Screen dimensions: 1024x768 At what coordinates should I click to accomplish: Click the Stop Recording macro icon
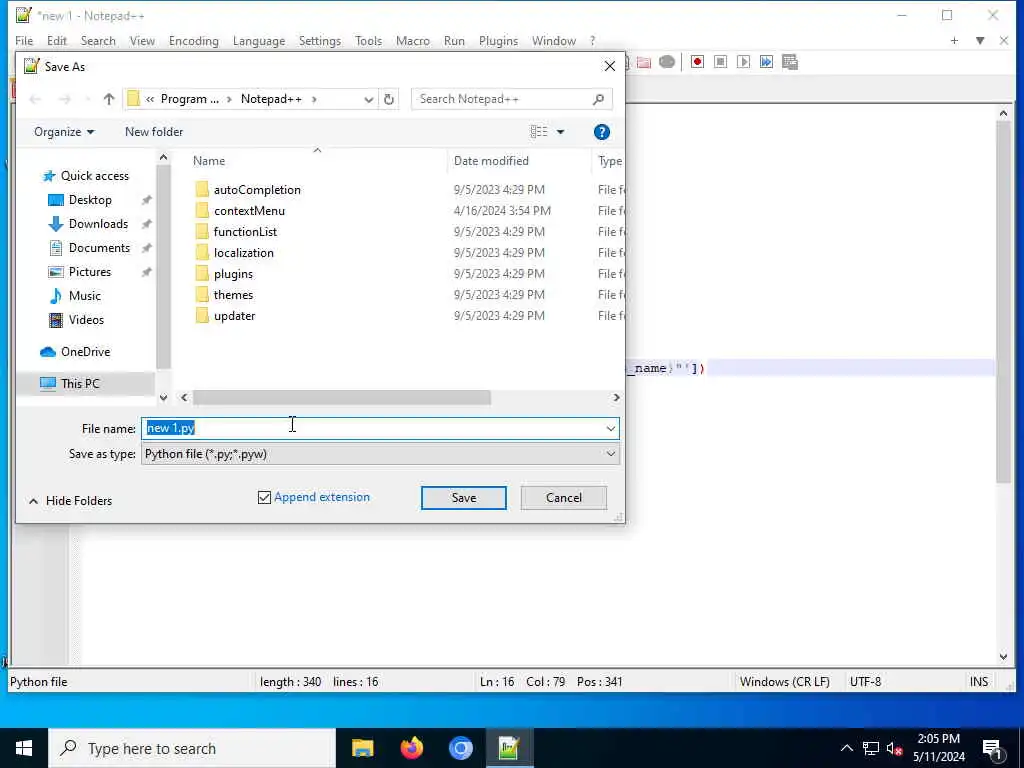720,61
